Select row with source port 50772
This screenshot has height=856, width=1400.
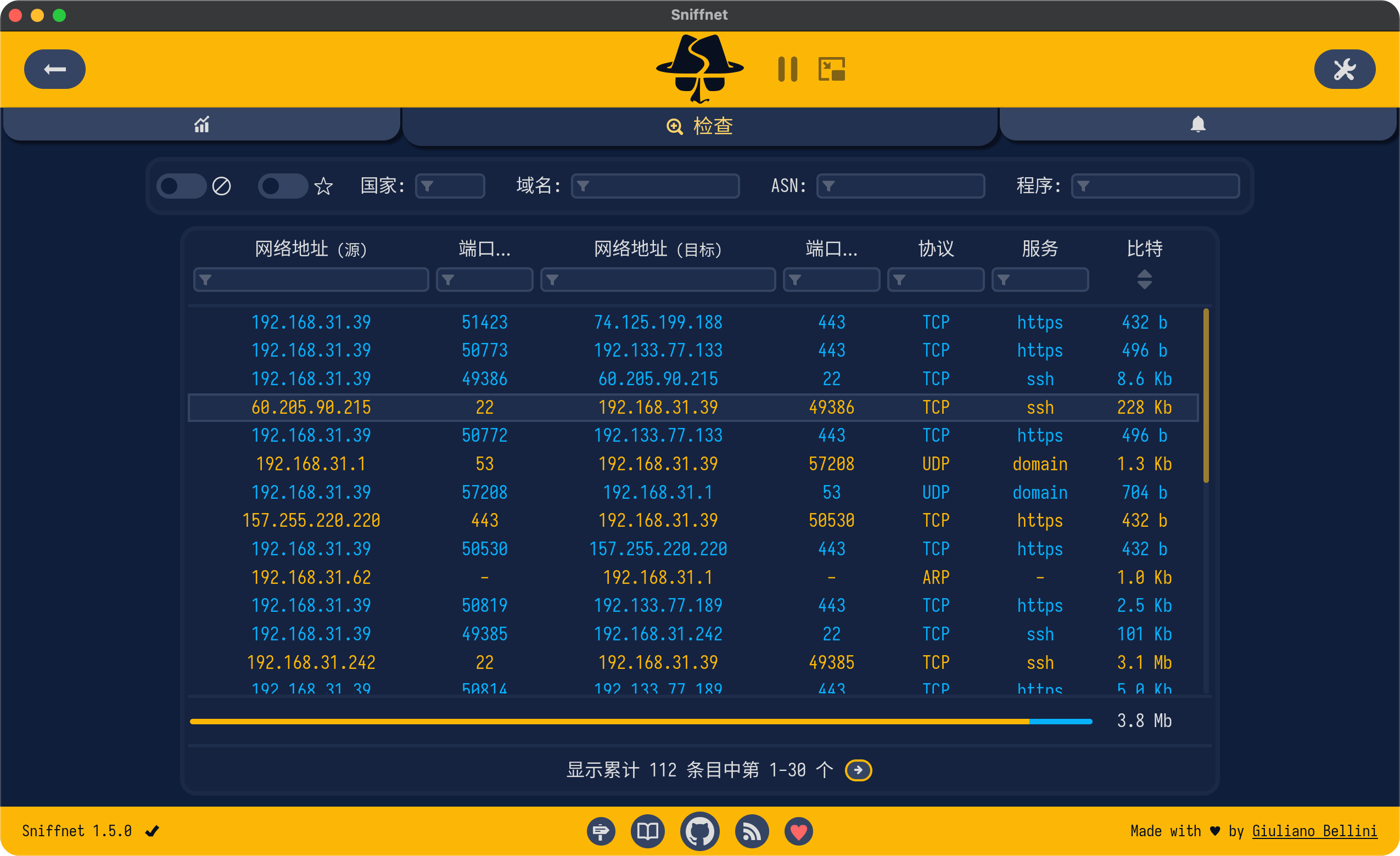point(693,436)
